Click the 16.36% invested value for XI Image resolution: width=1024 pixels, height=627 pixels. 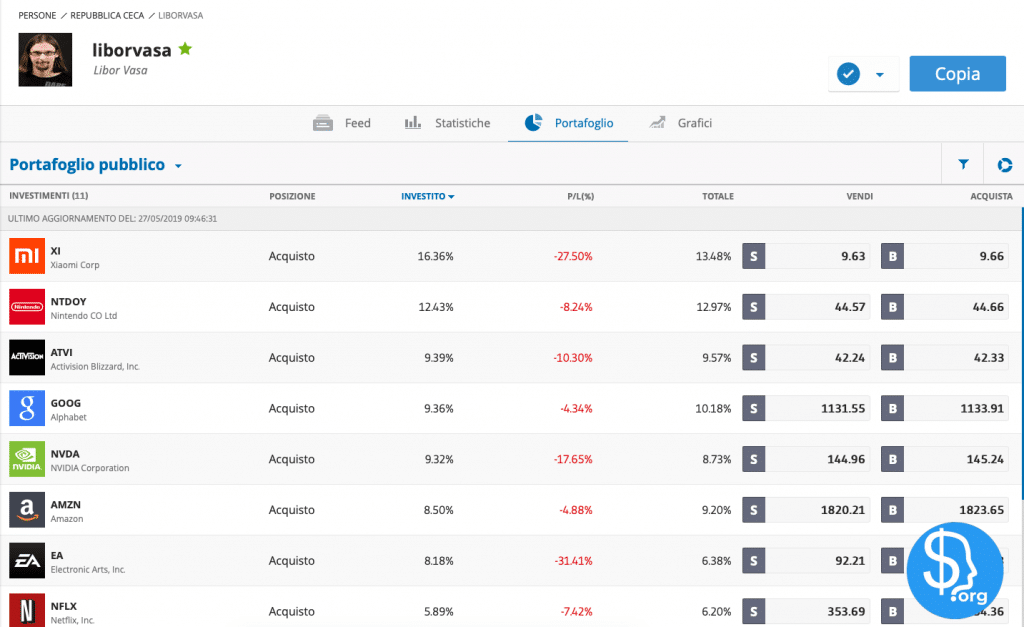coord(435,256)
